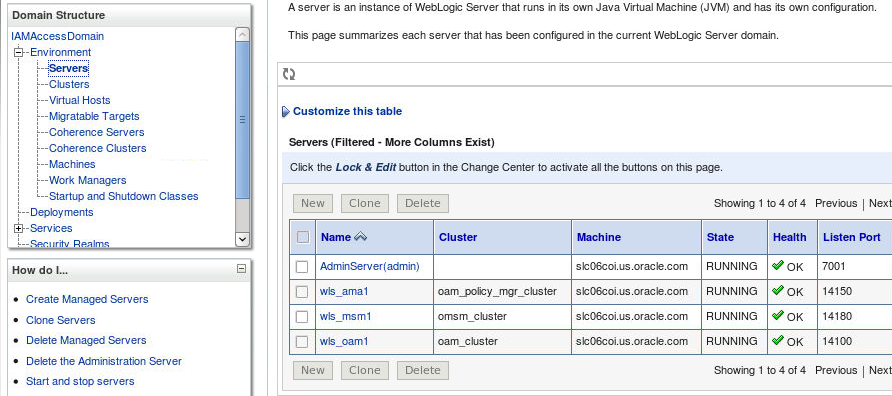Open Work Managers in the tree
The image size is (892, 396).
(x=88, y=180)
